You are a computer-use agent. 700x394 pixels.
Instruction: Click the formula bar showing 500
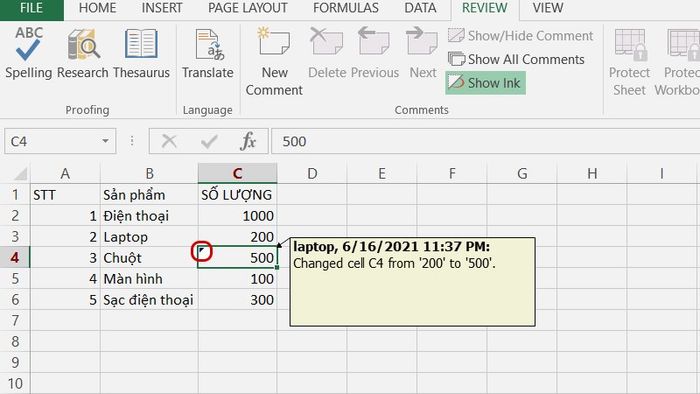coord(486,141)
